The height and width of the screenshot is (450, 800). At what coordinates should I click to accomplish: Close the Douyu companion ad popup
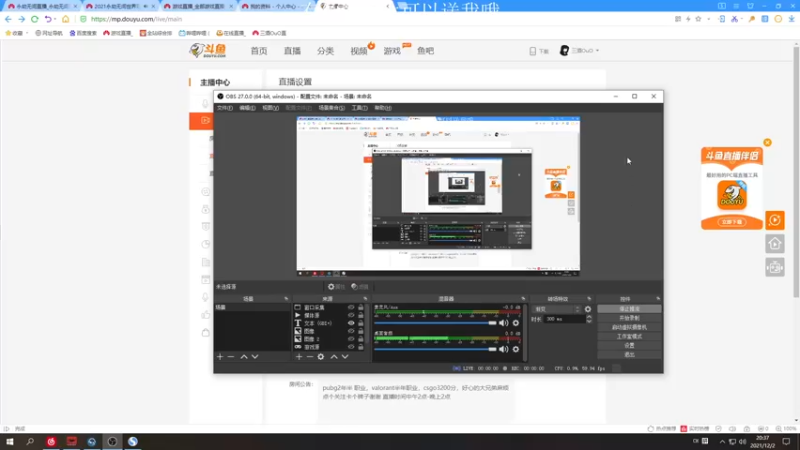tap(767, 142)
